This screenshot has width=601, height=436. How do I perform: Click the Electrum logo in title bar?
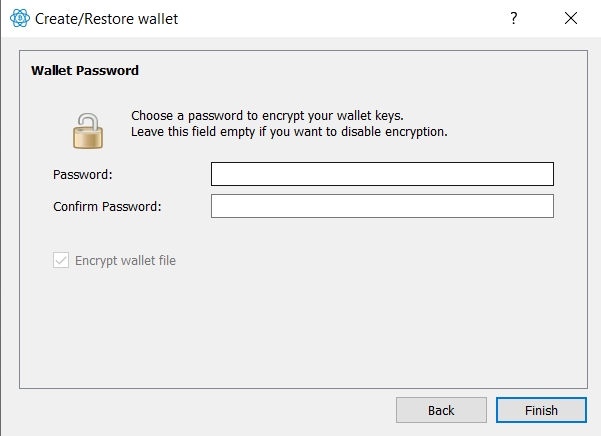click(x=20, y=18)
